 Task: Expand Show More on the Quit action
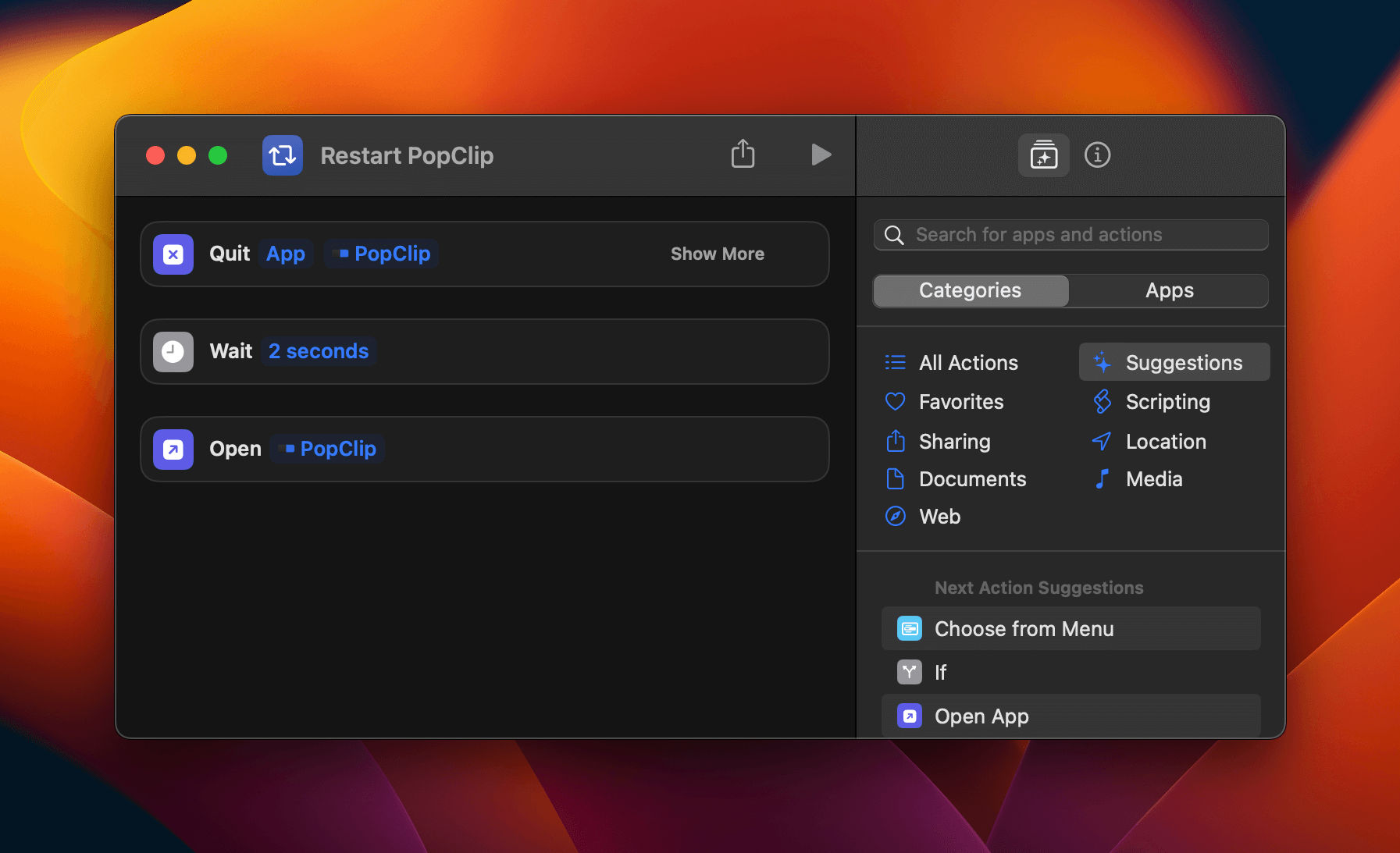click(x=717, y=254)
